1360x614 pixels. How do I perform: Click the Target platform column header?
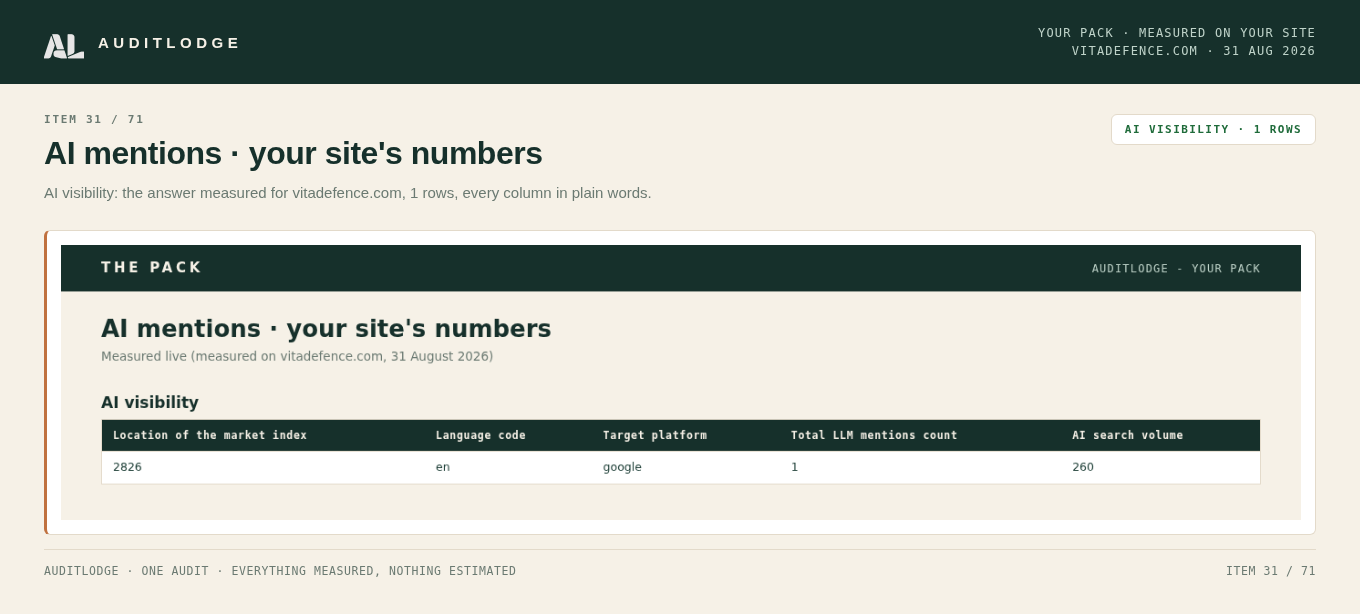pyautogui.click(x=655, y=435)
